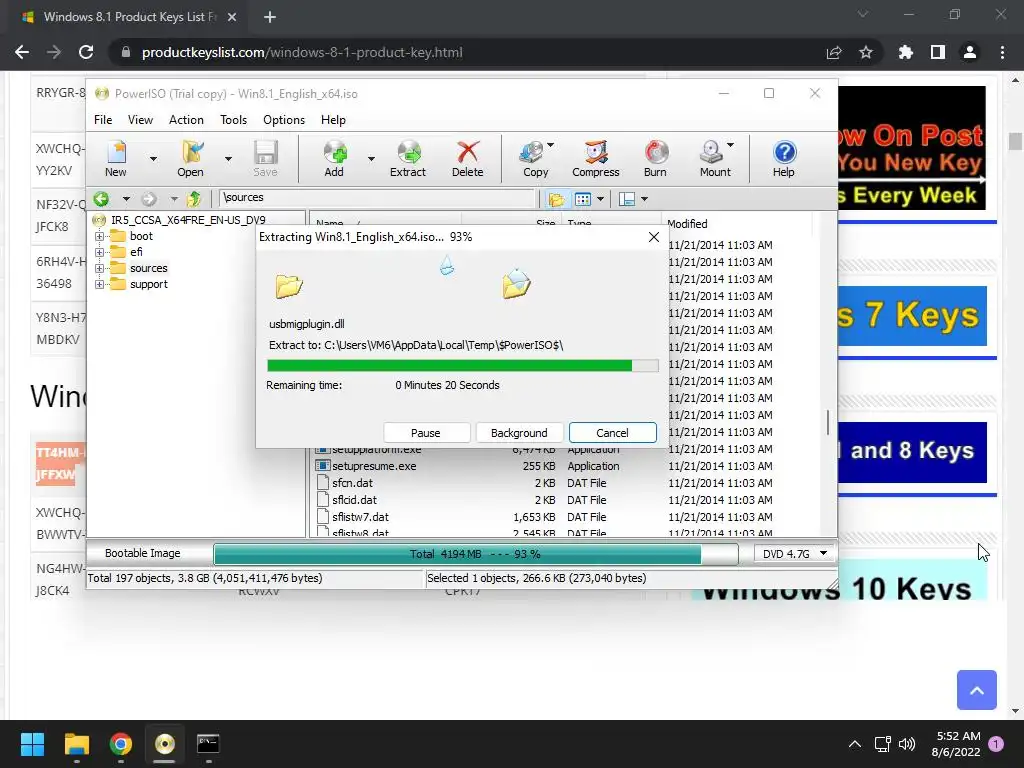Open Chrome side panel icon
The height and width of the screenshot is (768, 1024).
tap(938, 52)
